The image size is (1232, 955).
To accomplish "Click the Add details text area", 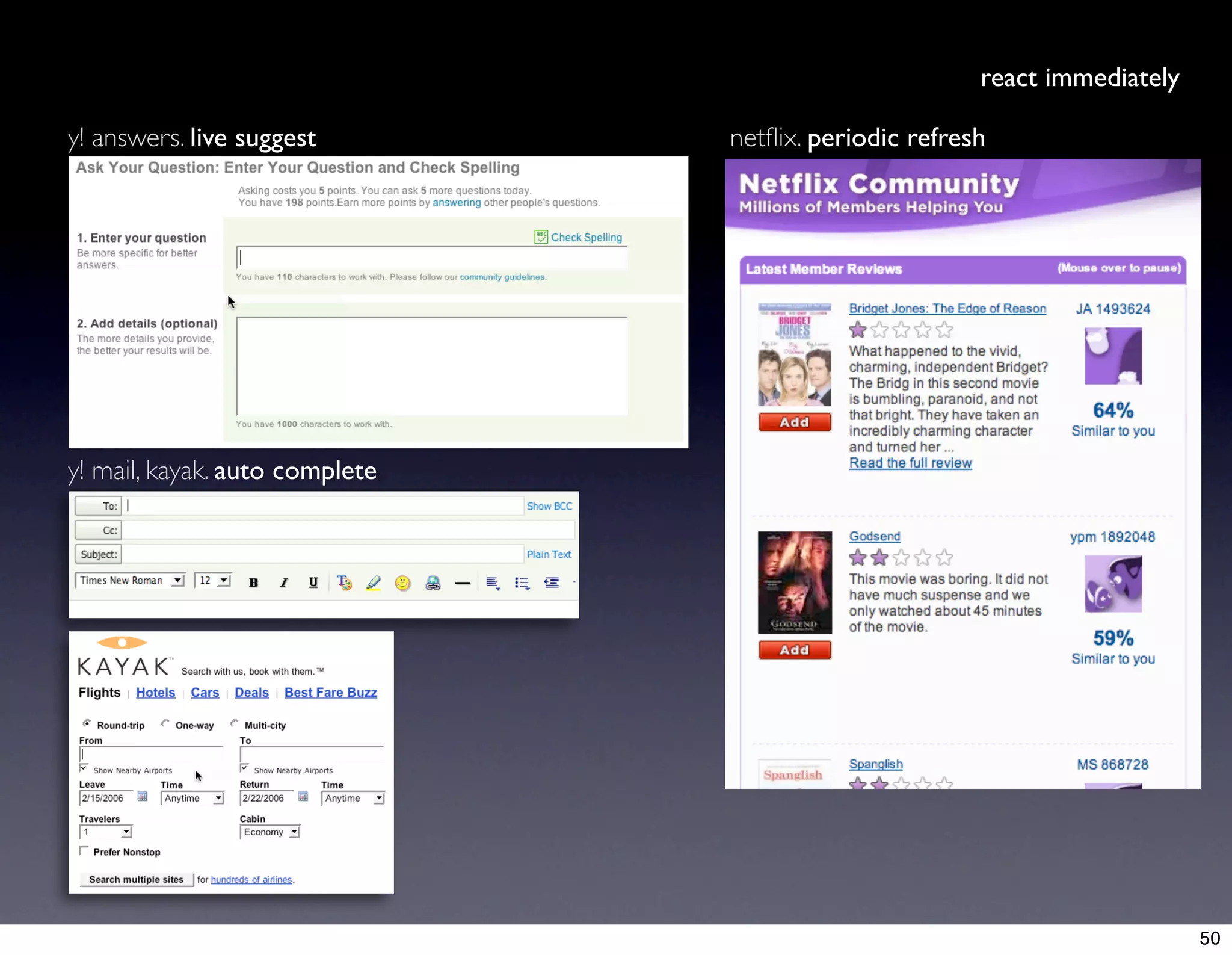I will (x=432, y=366).
